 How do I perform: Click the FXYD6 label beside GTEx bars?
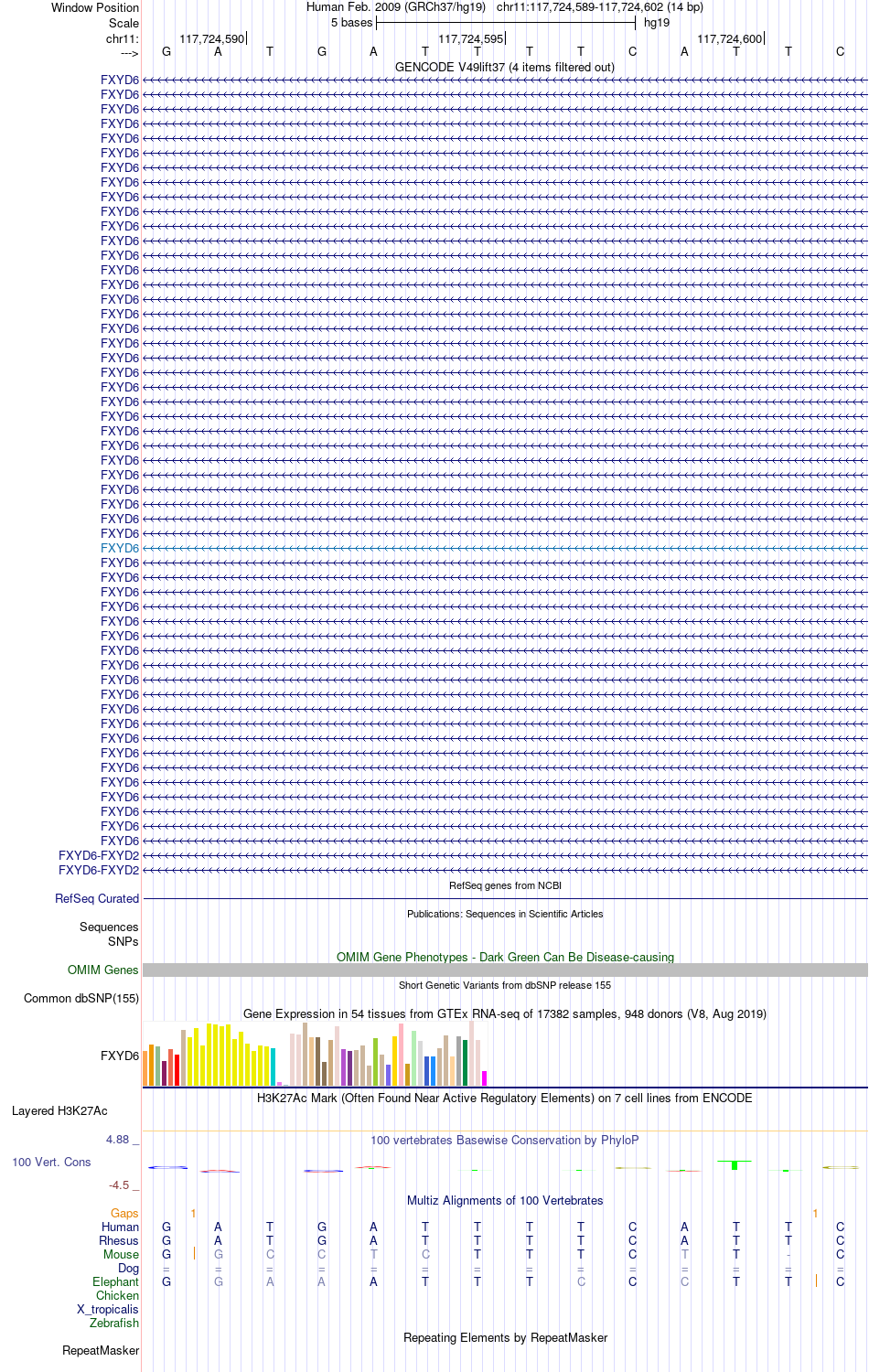pyautogui.click(x=120, y=1056)
